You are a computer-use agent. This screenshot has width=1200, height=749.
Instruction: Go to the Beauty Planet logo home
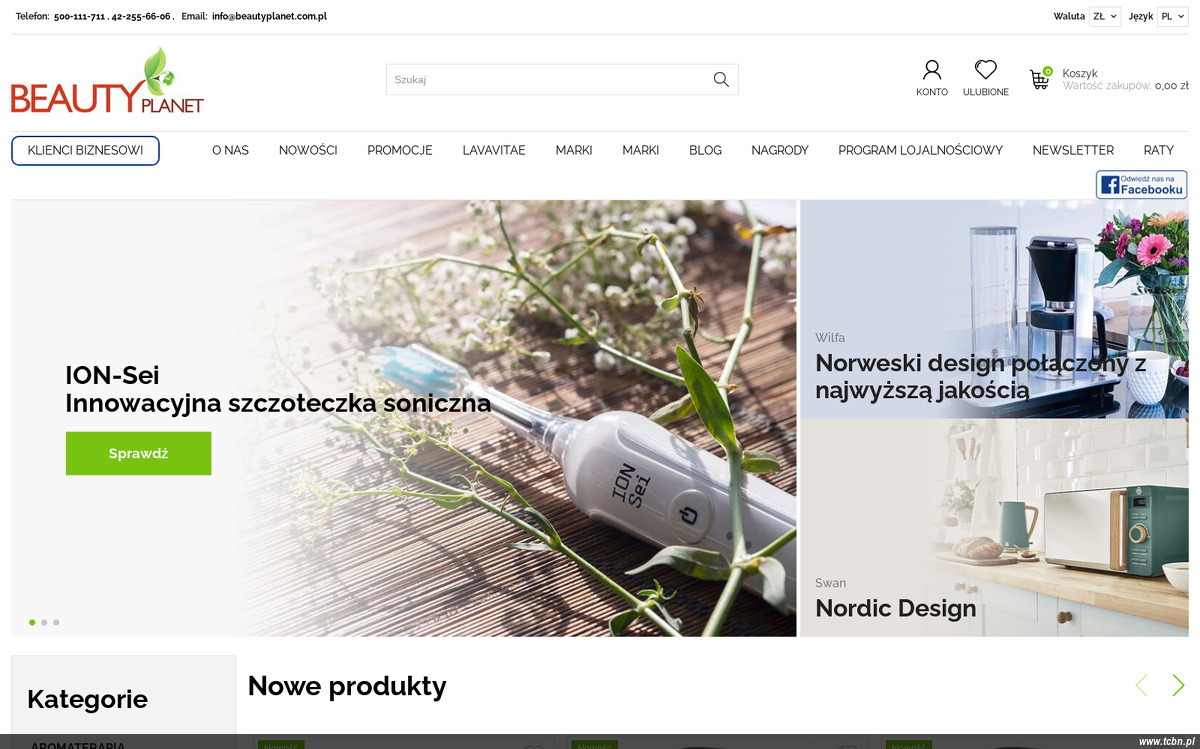108,81
